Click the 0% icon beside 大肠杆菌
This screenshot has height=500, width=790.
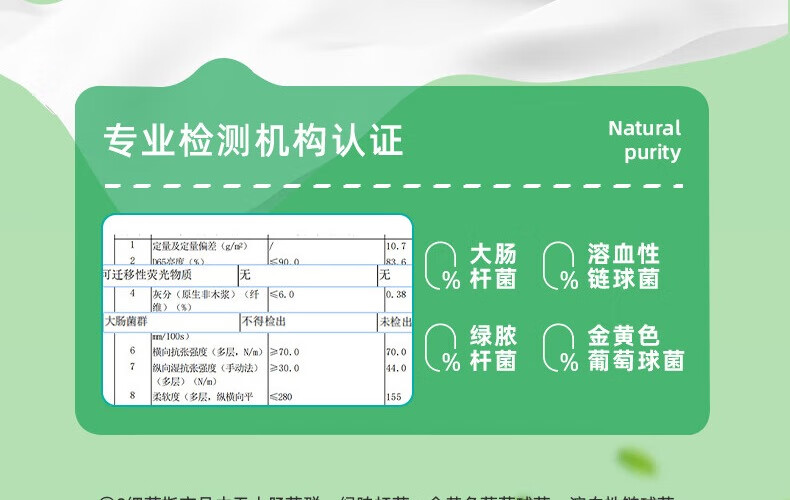tap(443, 266)
